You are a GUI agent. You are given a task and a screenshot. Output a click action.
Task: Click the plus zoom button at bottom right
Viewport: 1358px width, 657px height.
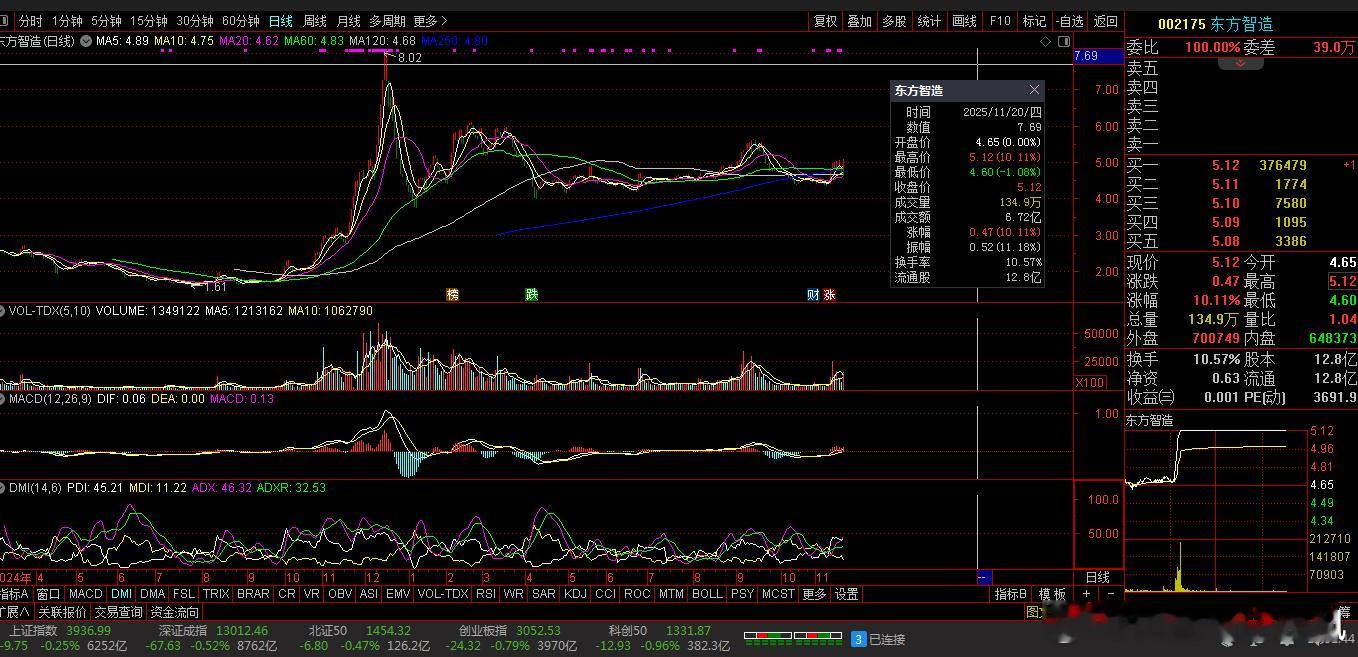pos(1087,593)
